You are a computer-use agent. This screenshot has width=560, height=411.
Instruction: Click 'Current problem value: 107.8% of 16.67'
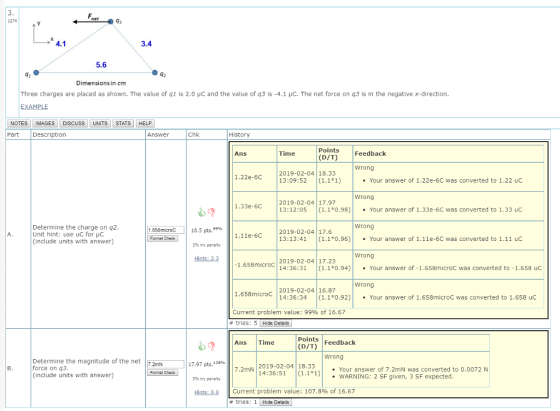point(294,391)
